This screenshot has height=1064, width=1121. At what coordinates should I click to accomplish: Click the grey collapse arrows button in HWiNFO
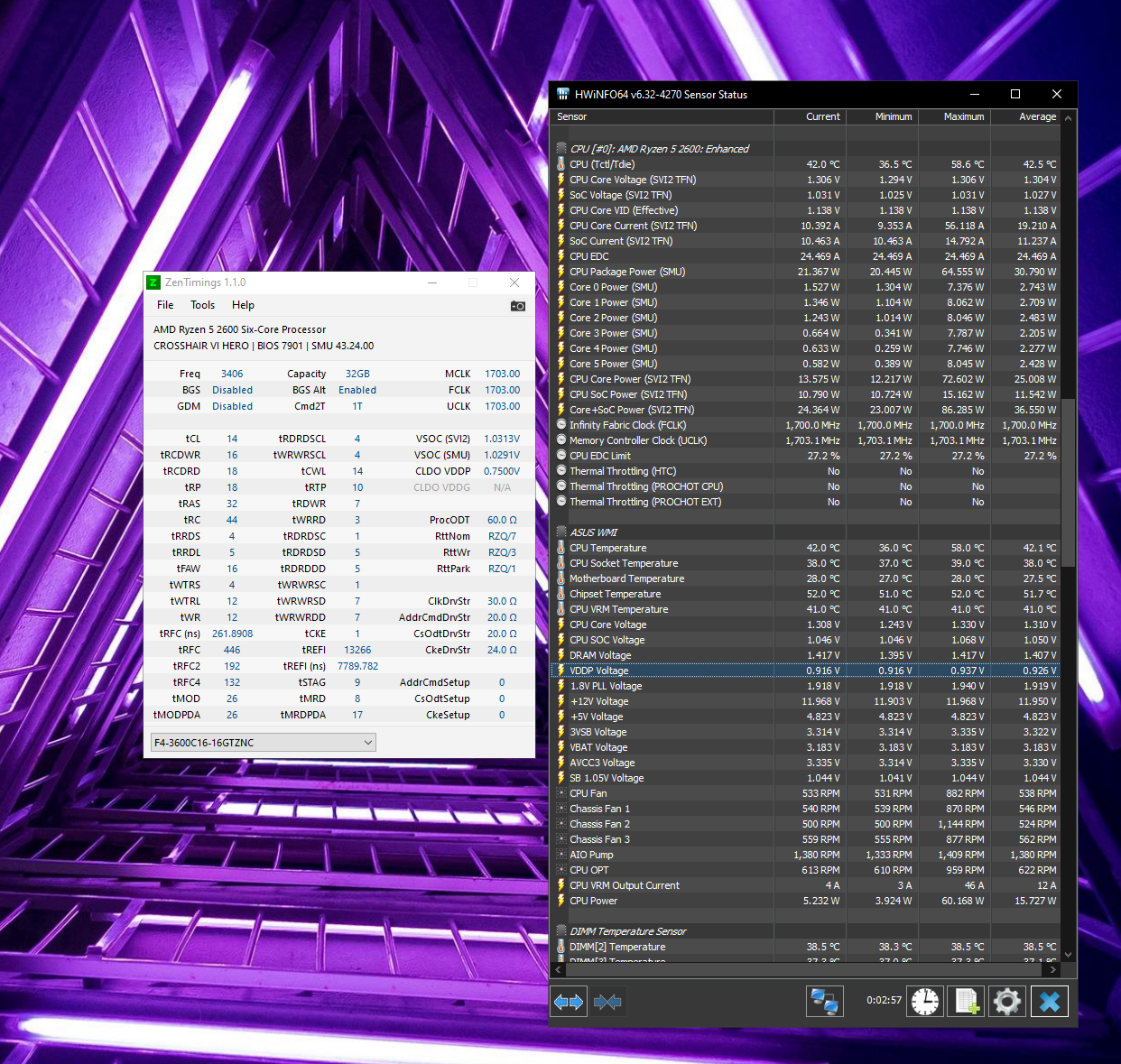(x=607, y=1002)
